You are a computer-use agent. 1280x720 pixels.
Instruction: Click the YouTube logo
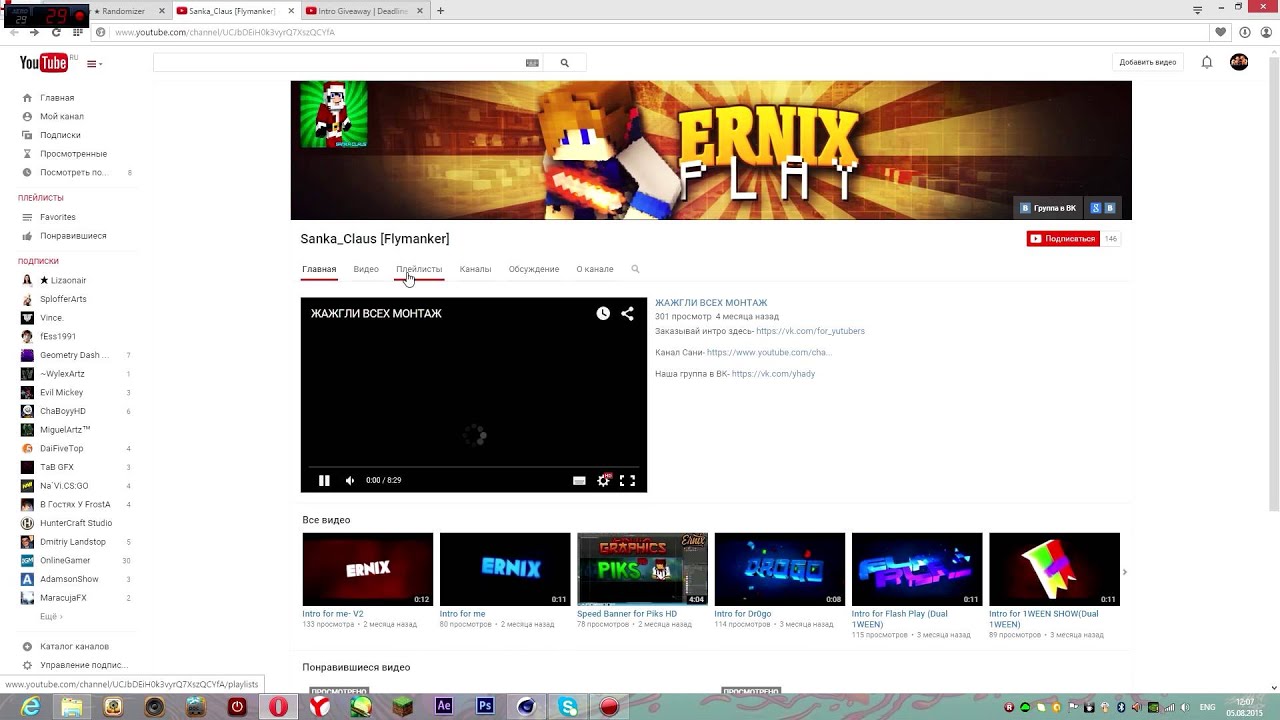point(44,63)
